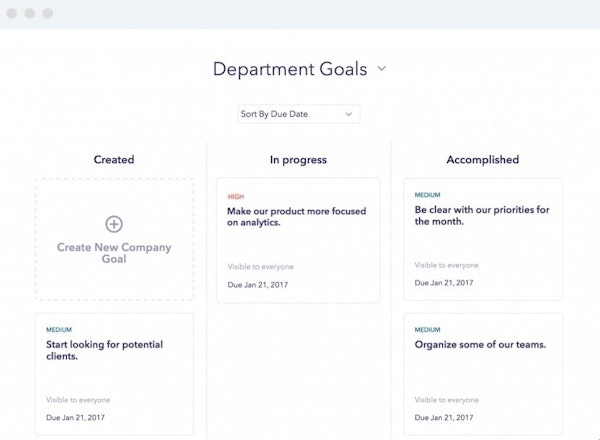Select the In progress column header
Viewport: 600px width, 440px height.
(298, 159)
